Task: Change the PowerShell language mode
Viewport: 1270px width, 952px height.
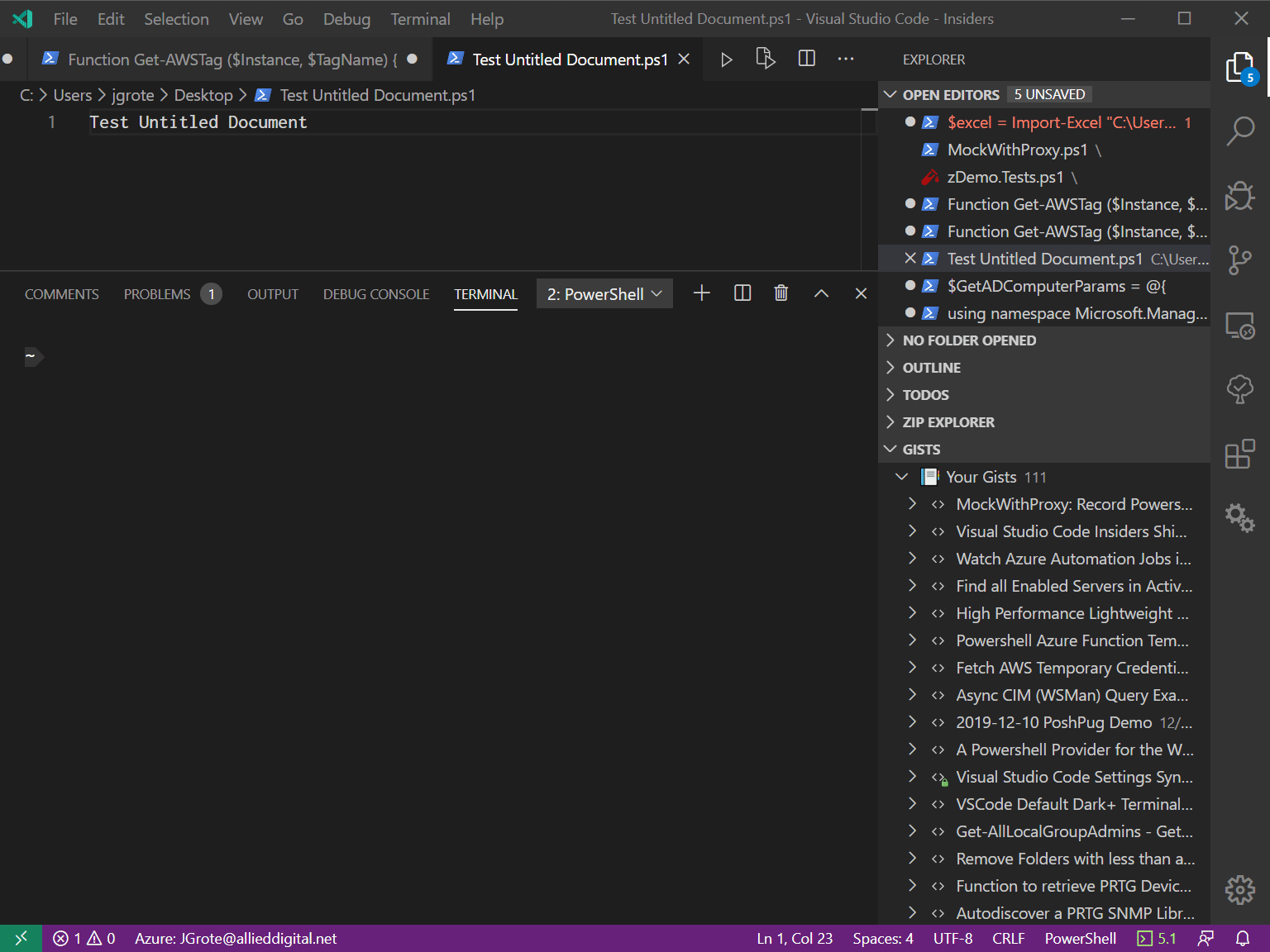Action: (x=1080, y=938)
